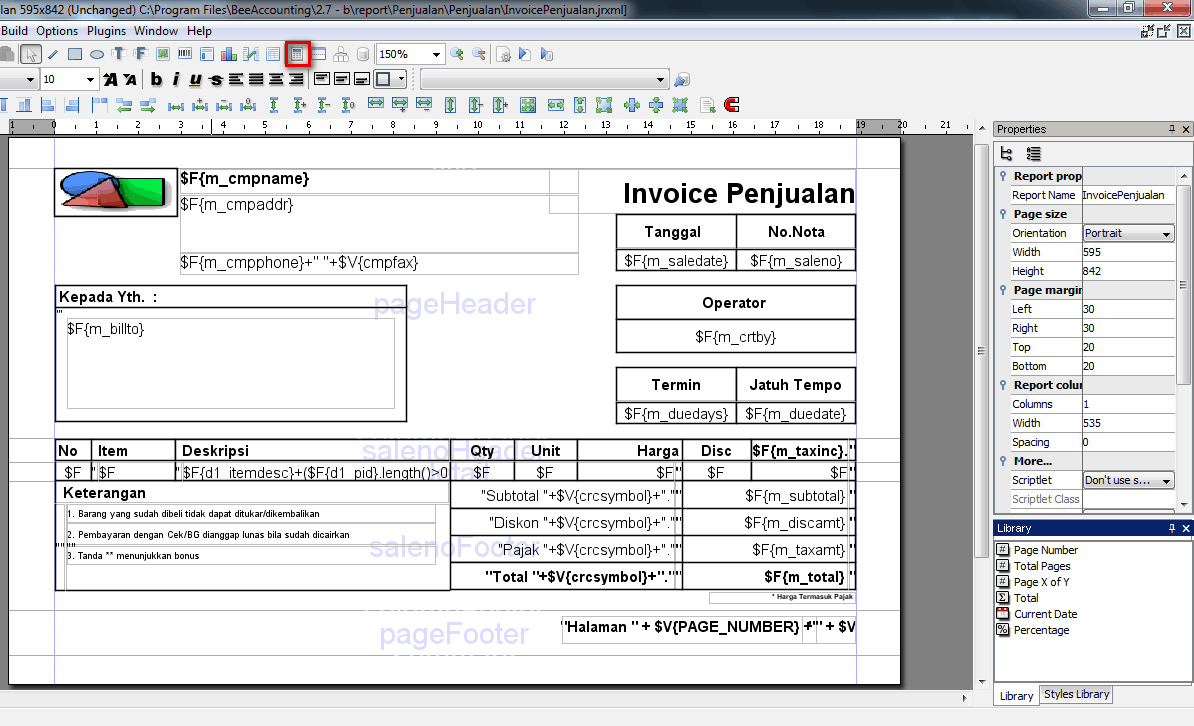Open the Orientation dropdown showing Portrait
Image resolution: width=1194 pixels, height=726 pixels.
[1128, 232]
